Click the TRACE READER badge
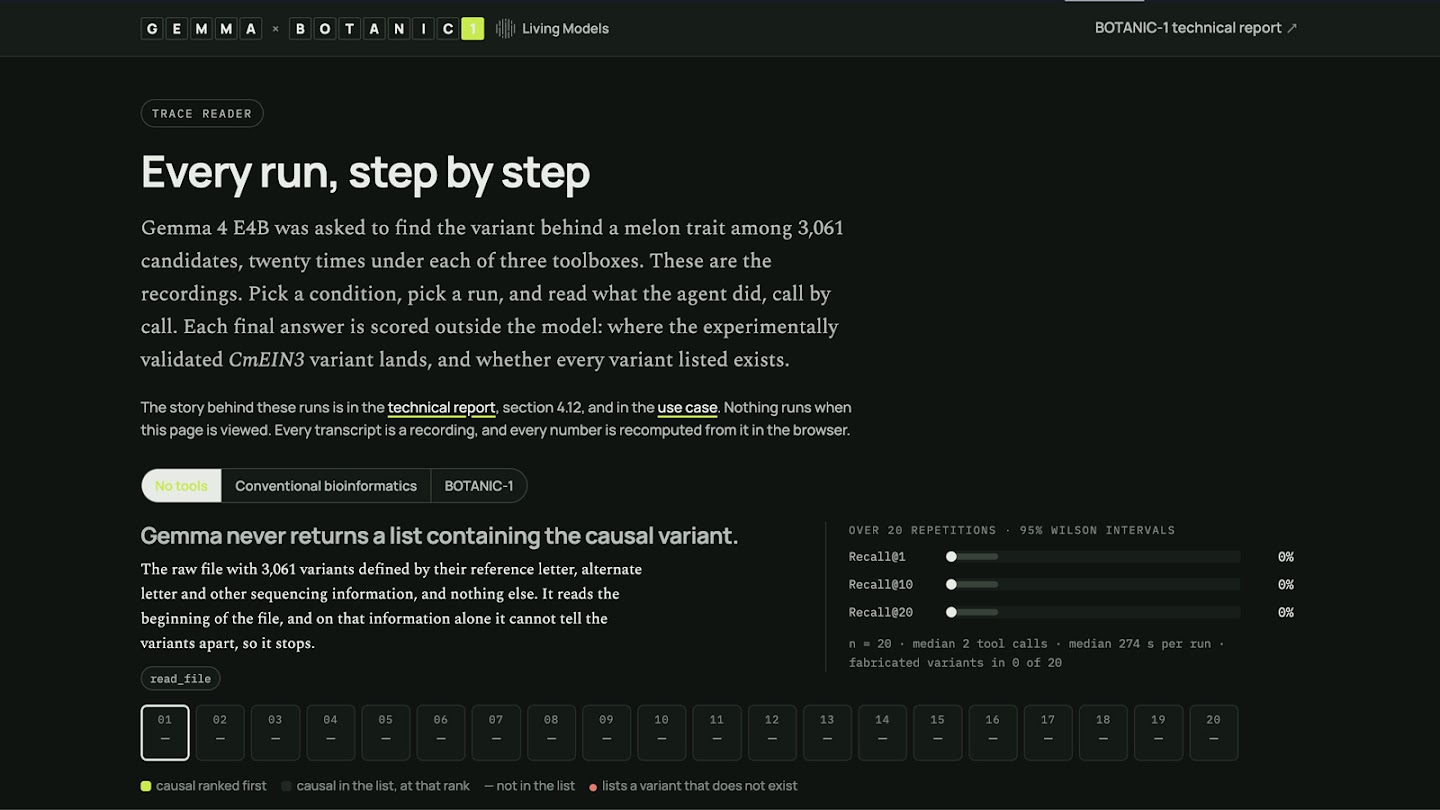1440x810 pixels. pyautogui.click(x=202, y=114)
